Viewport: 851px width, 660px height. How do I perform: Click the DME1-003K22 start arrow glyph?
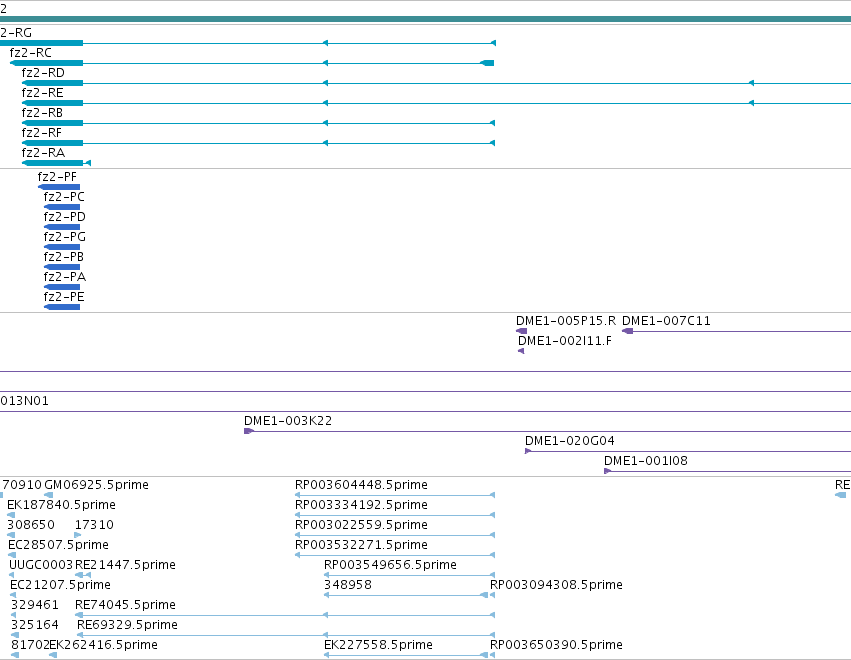pyautogui.click(x=249, y=431)
